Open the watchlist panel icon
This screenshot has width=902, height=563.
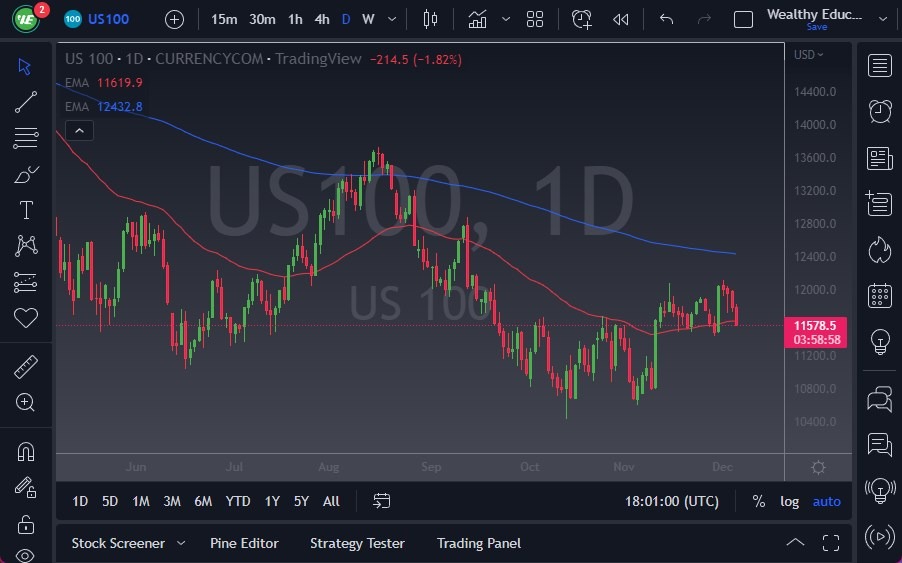[880, 66]
